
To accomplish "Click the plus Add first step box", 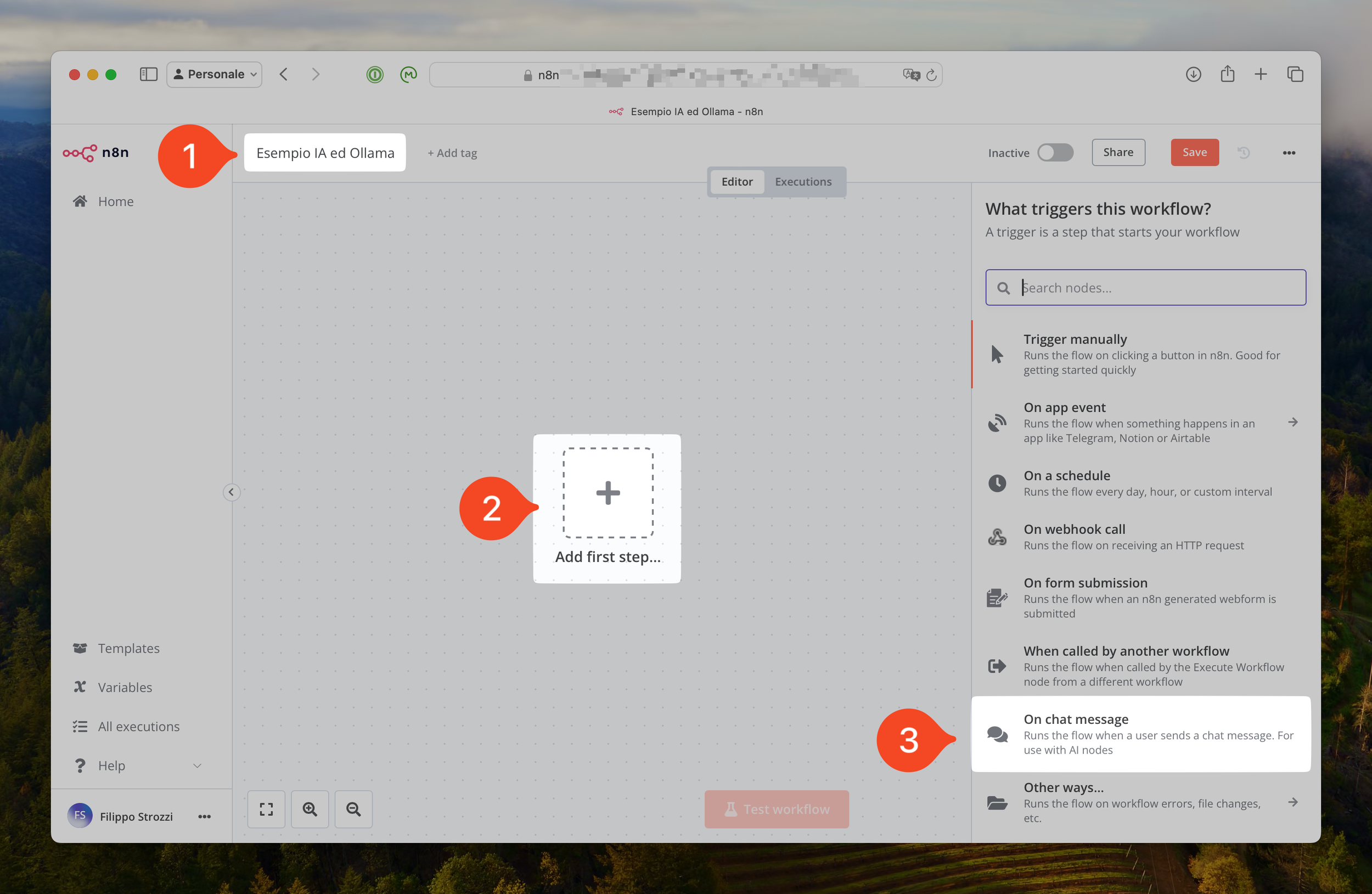I will [608, 493].
